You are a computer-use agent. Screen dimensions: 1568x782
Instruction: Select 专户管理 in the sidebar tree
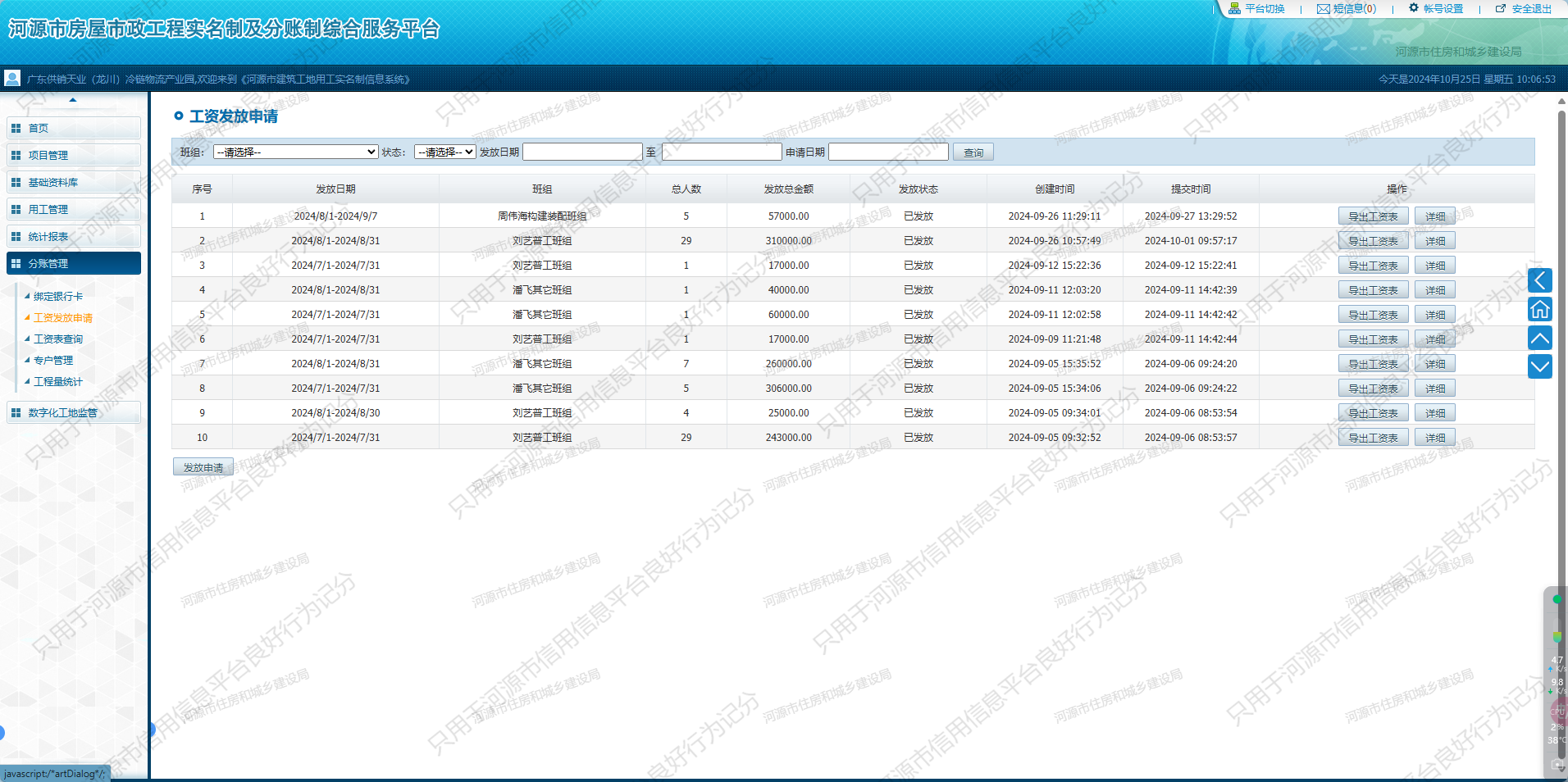[x=53, y=360]
